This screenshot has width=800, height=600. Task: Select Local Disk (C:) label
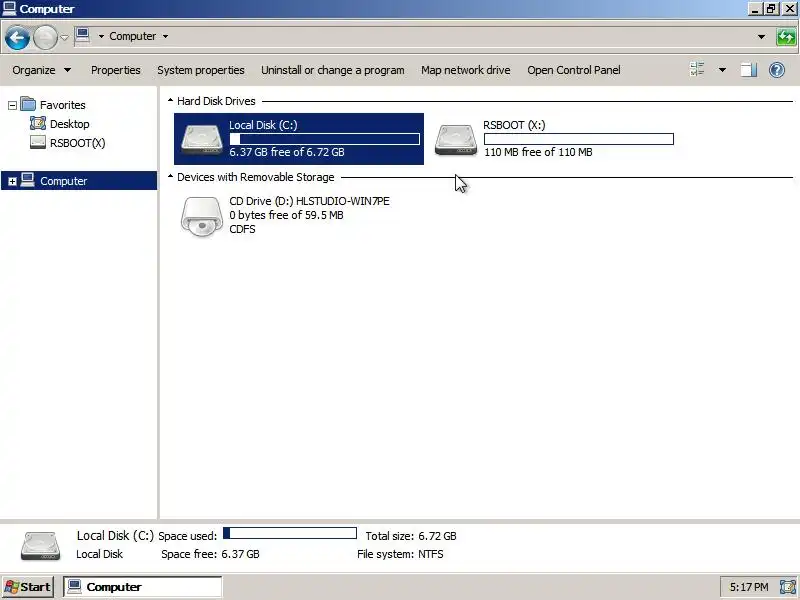(263, 125)
